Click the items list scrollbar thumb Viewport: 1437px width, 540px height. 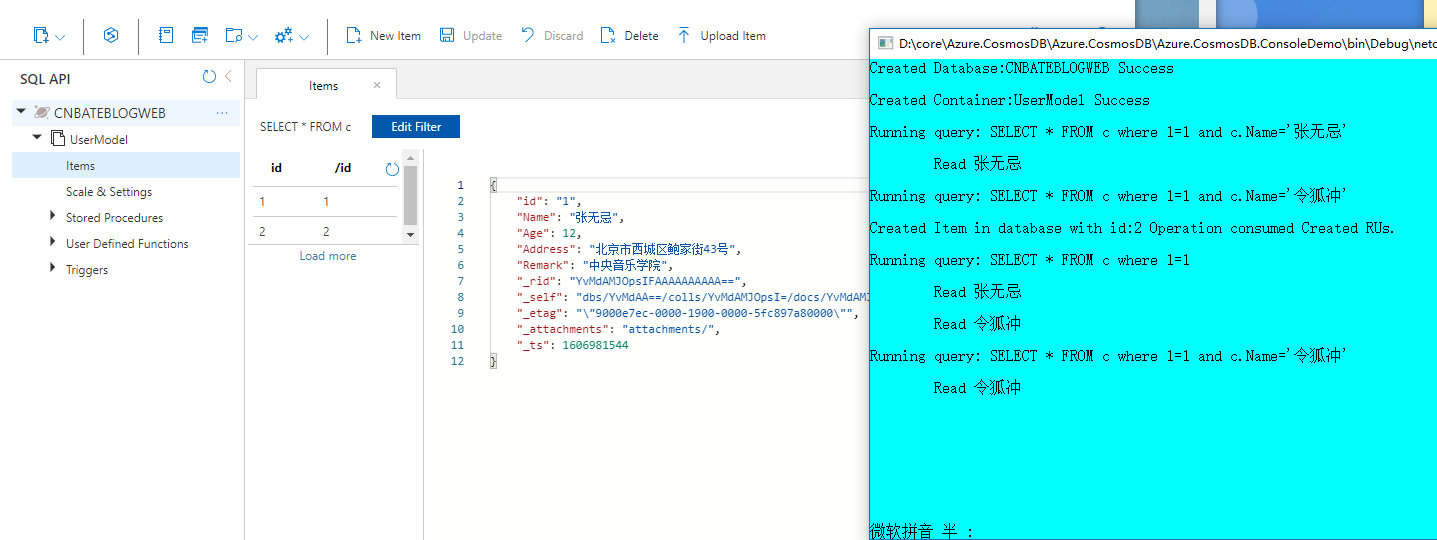click(410, 195)
